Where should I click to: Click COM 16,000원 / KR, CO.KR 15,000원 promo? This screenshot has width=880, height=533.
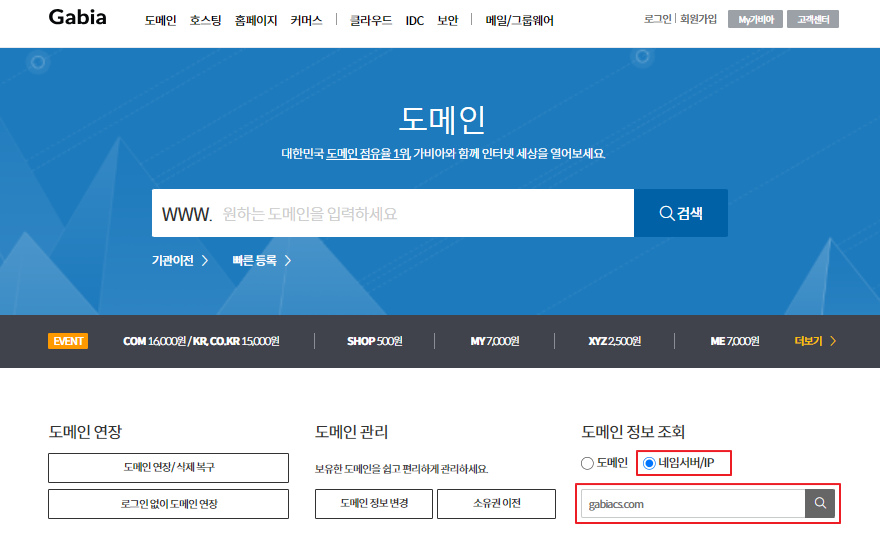point(201,341)
